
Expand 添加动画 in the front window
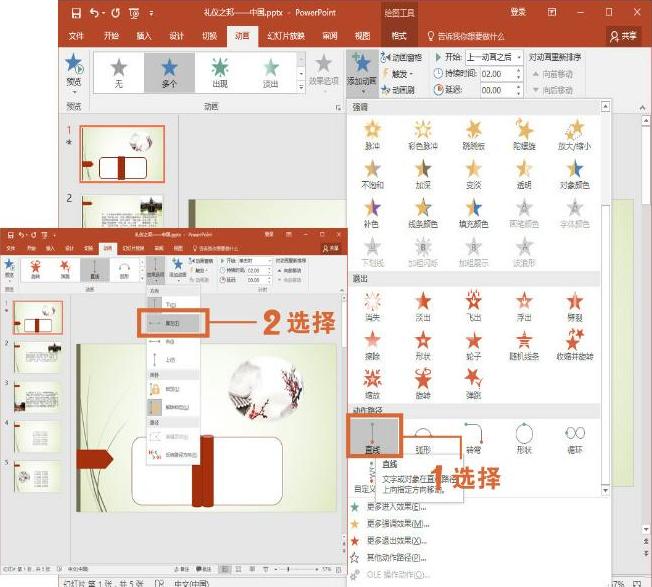click(x=178, y=269)
